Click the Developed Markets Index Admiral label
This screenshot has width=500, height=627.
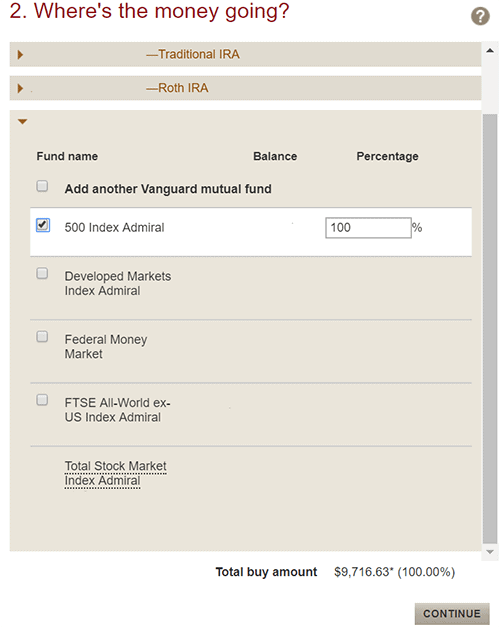coord(118,284)
